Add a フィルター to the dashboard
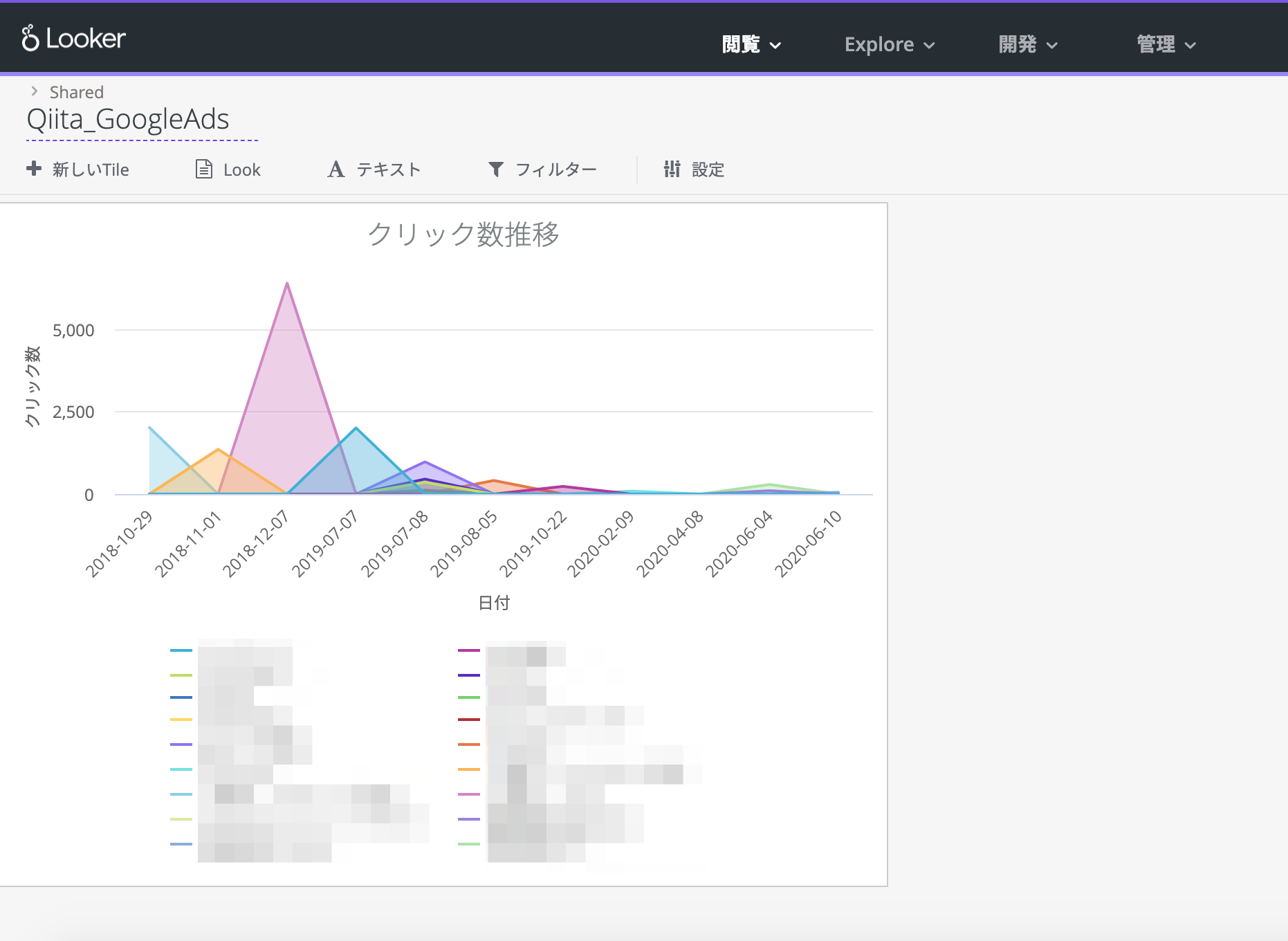The height and width of the screenshot is (941, 1288). [542, 169]
